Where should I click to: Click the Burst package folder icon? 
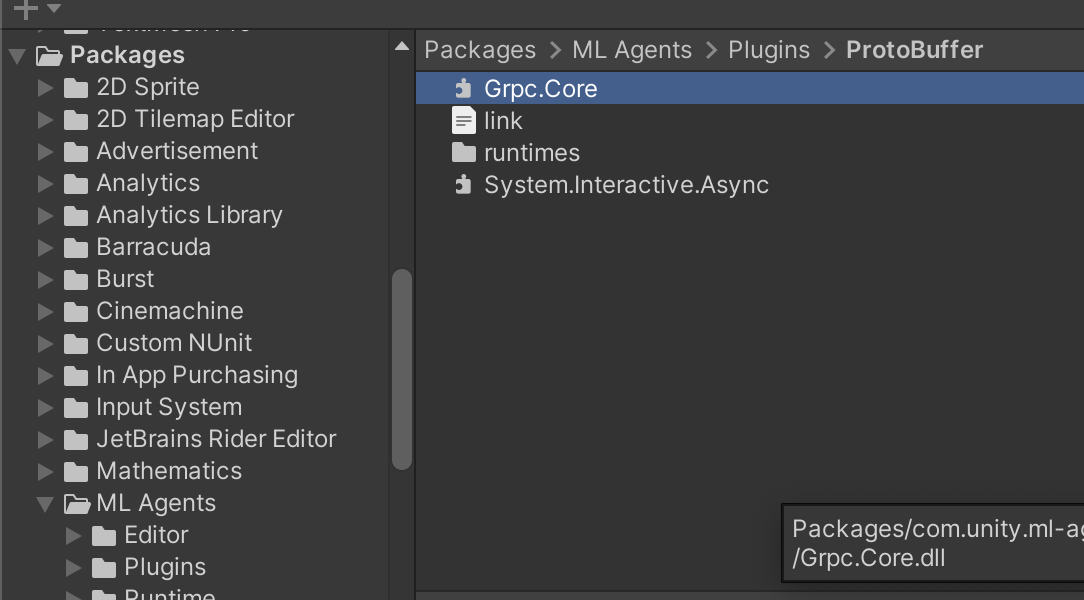pyautogui.click(x=76, y=279)
